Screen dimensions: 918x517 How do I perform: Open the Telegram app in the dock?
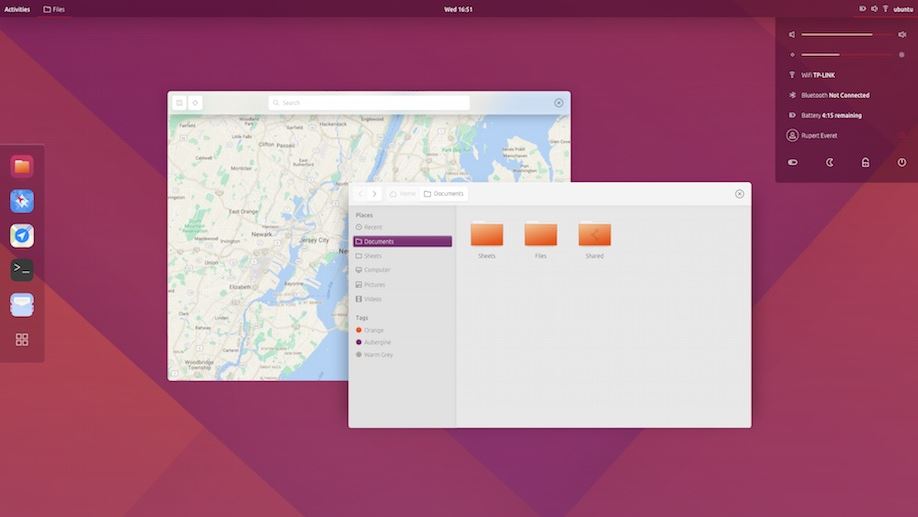(x=22, y=235)
